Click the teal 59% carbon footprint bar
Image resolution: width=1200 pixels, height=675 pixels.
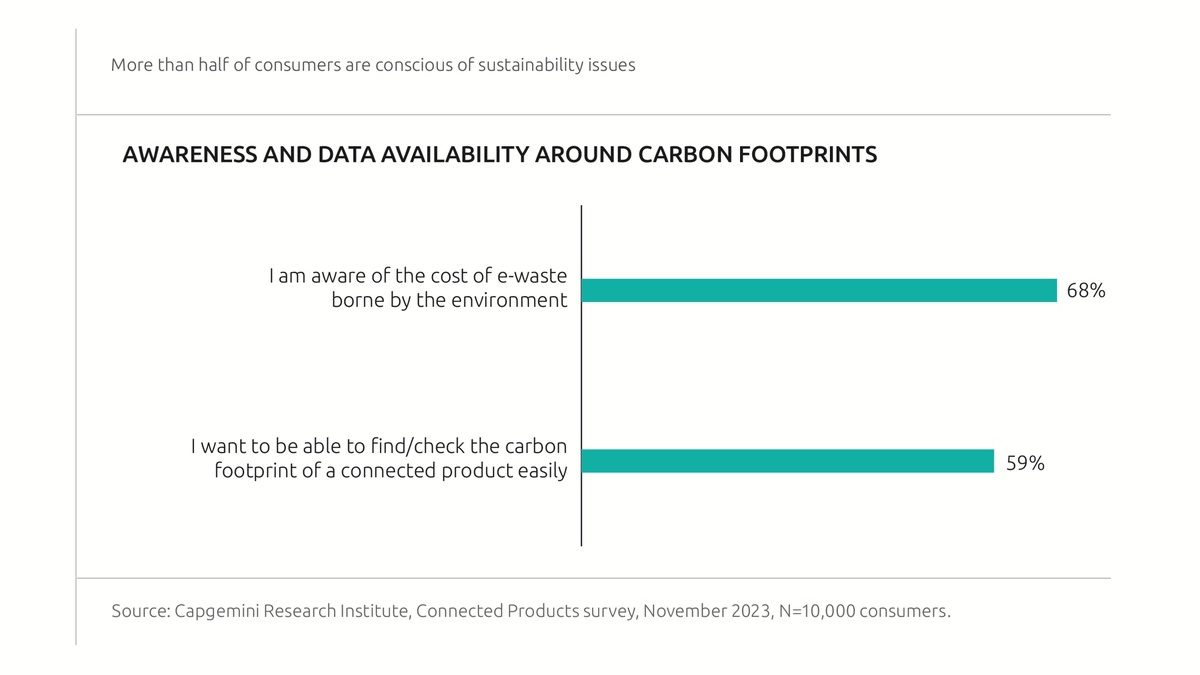coord(787,461)
